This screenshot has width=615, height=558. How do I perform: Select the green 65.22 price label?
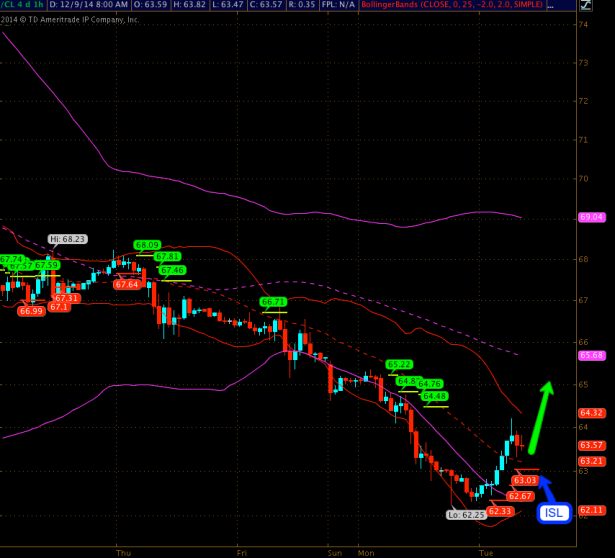tap(399, 364)
